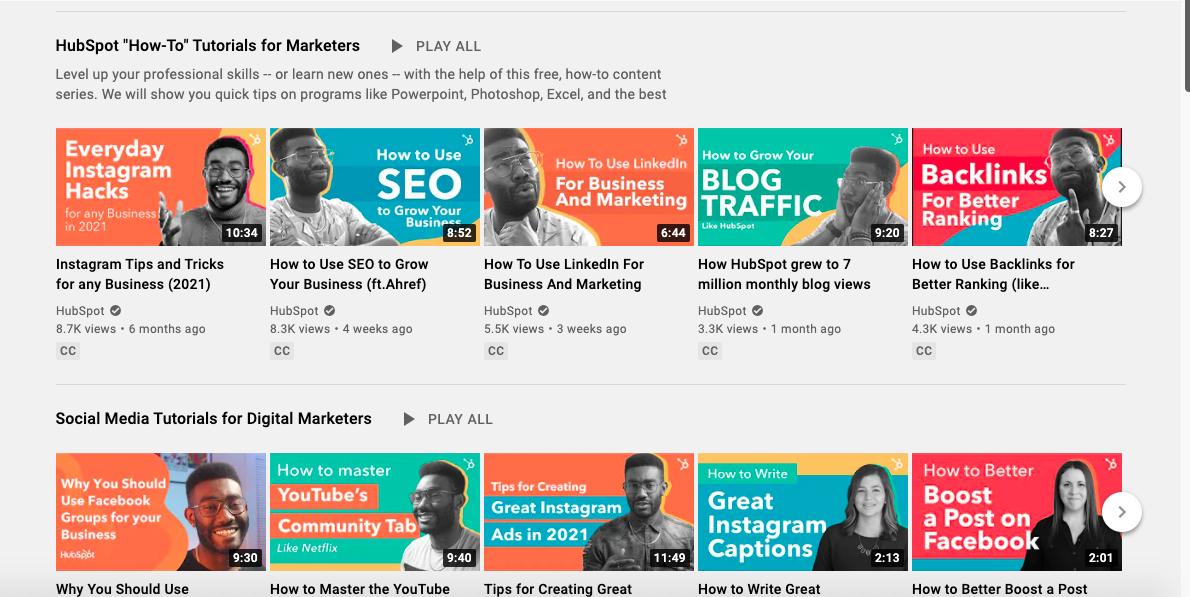Image resolution: width=1190 pixels, height=597 pixels.
Task: Click CC badge under LinkedIn video
Action: 496,351
